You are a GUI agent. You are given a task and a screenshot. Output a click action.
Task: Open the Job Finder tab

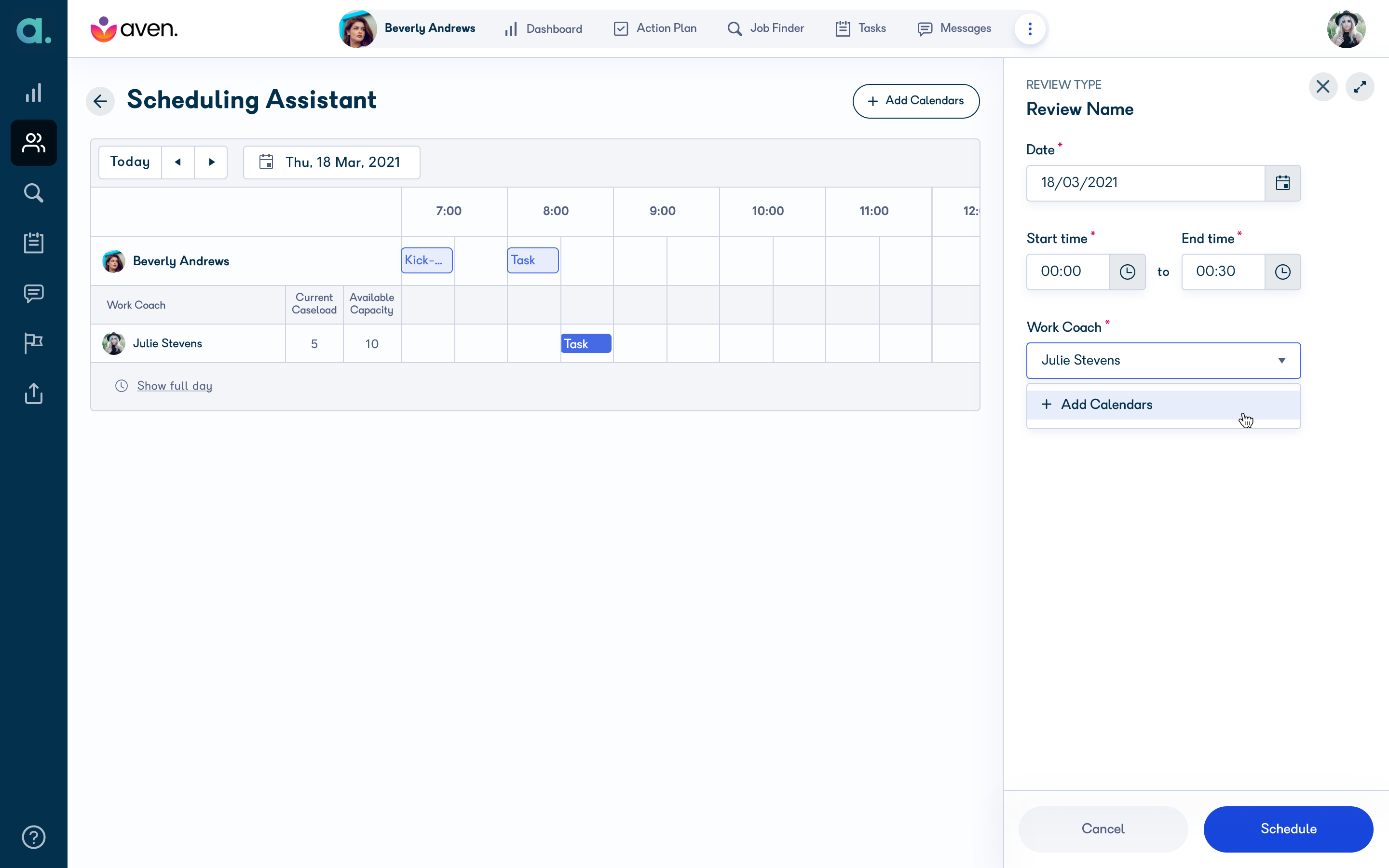(766, 29)
